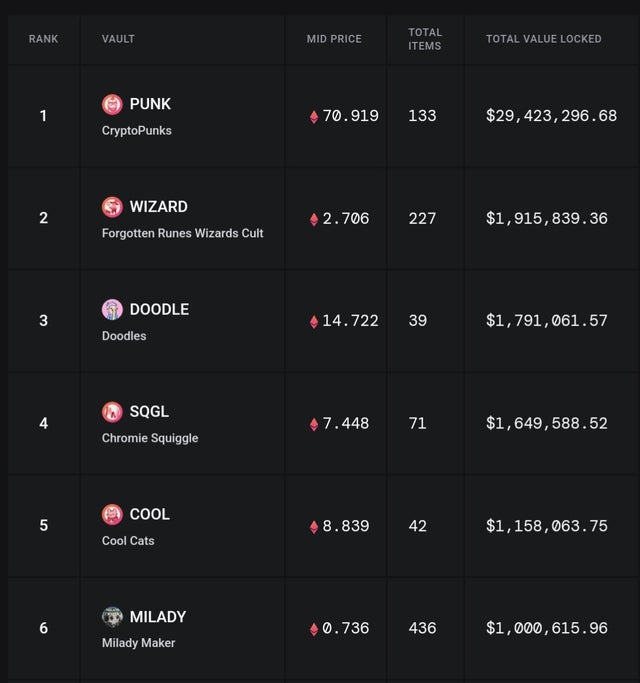
Task: Click the SQGL vault avatar icon
Action: click(x=113, y=411)
